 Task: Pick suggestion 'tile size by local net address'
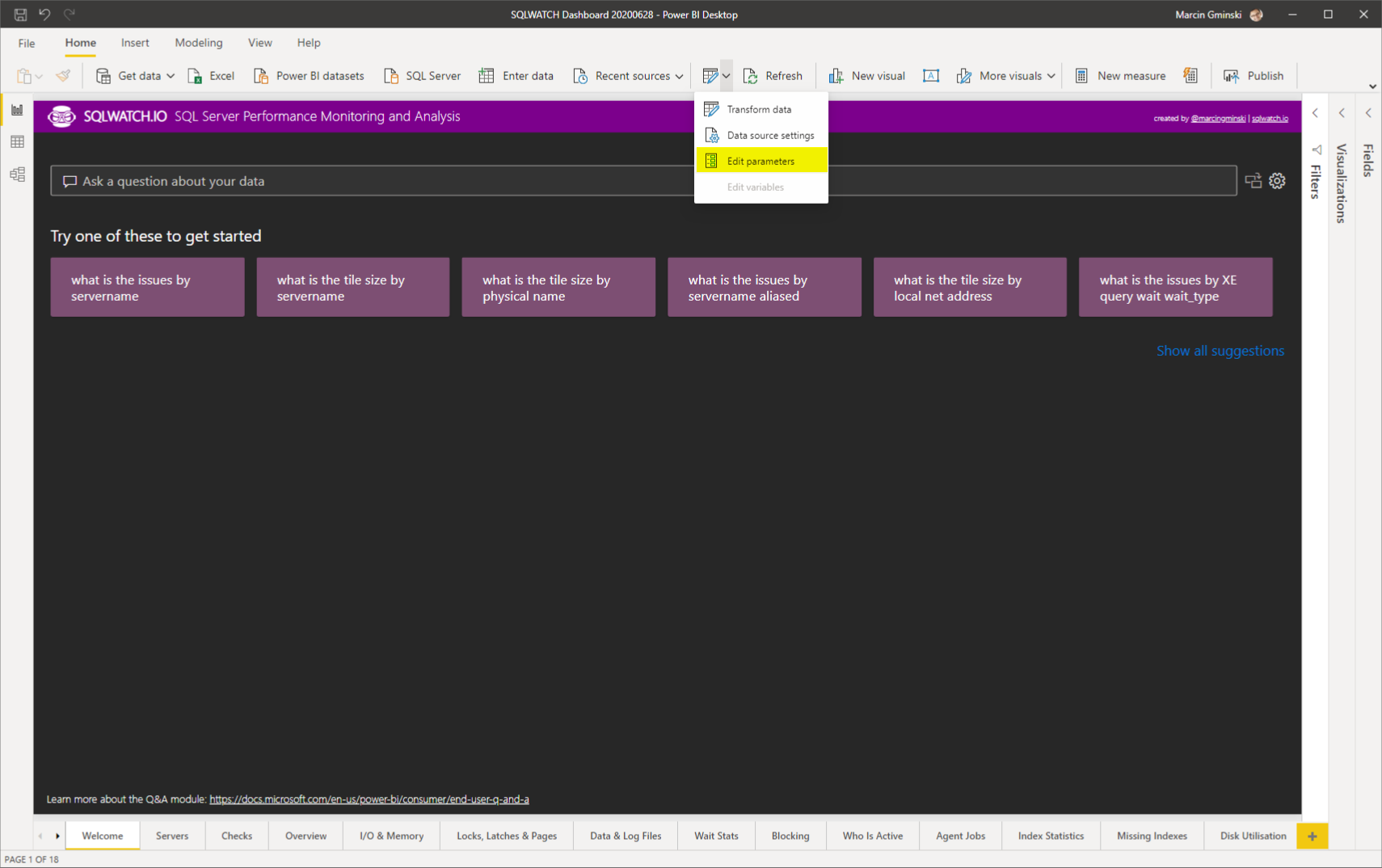click(970, 287)
